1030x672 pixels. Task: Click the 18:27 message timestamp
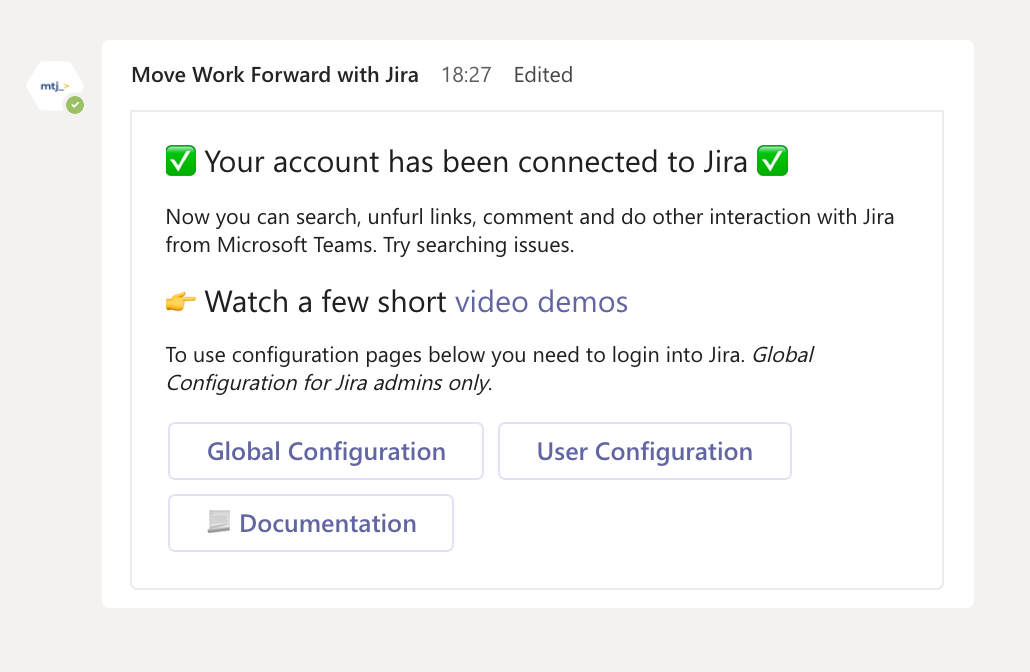pyautogui.click(x=466, y=75)
